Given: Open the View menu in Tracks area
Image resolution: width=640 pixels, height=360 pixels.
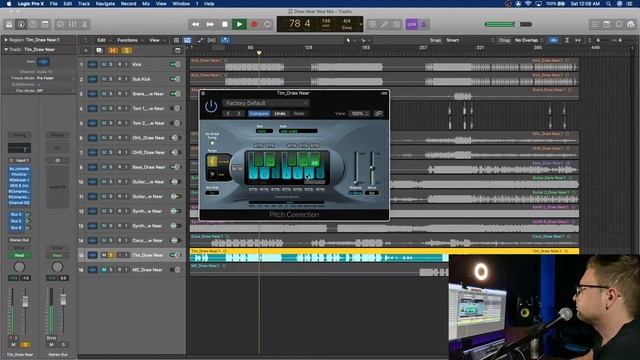Looking at the screenshot, I should tap(156, 40).
